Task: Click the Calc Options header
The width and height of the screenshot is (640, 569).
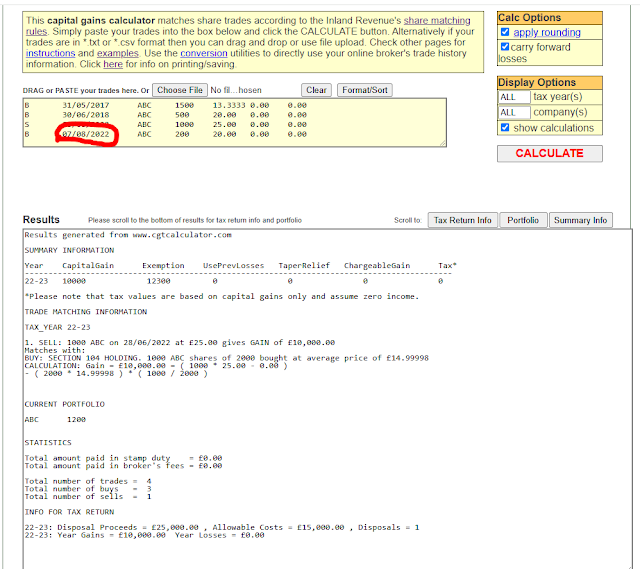Action: (549, 18)
